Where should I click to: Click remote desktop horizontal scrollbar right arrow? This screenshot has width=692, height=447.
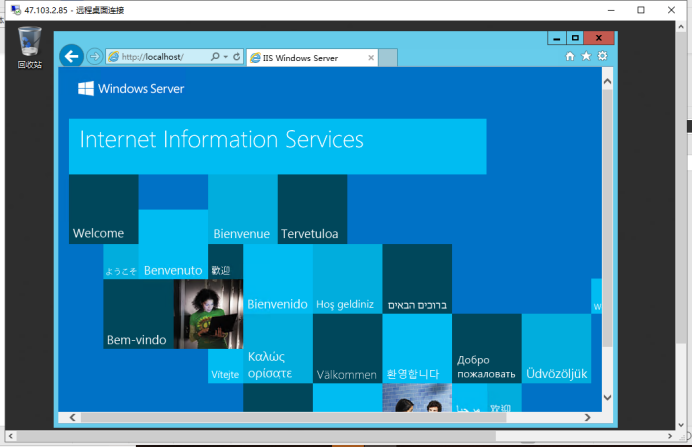670,436
